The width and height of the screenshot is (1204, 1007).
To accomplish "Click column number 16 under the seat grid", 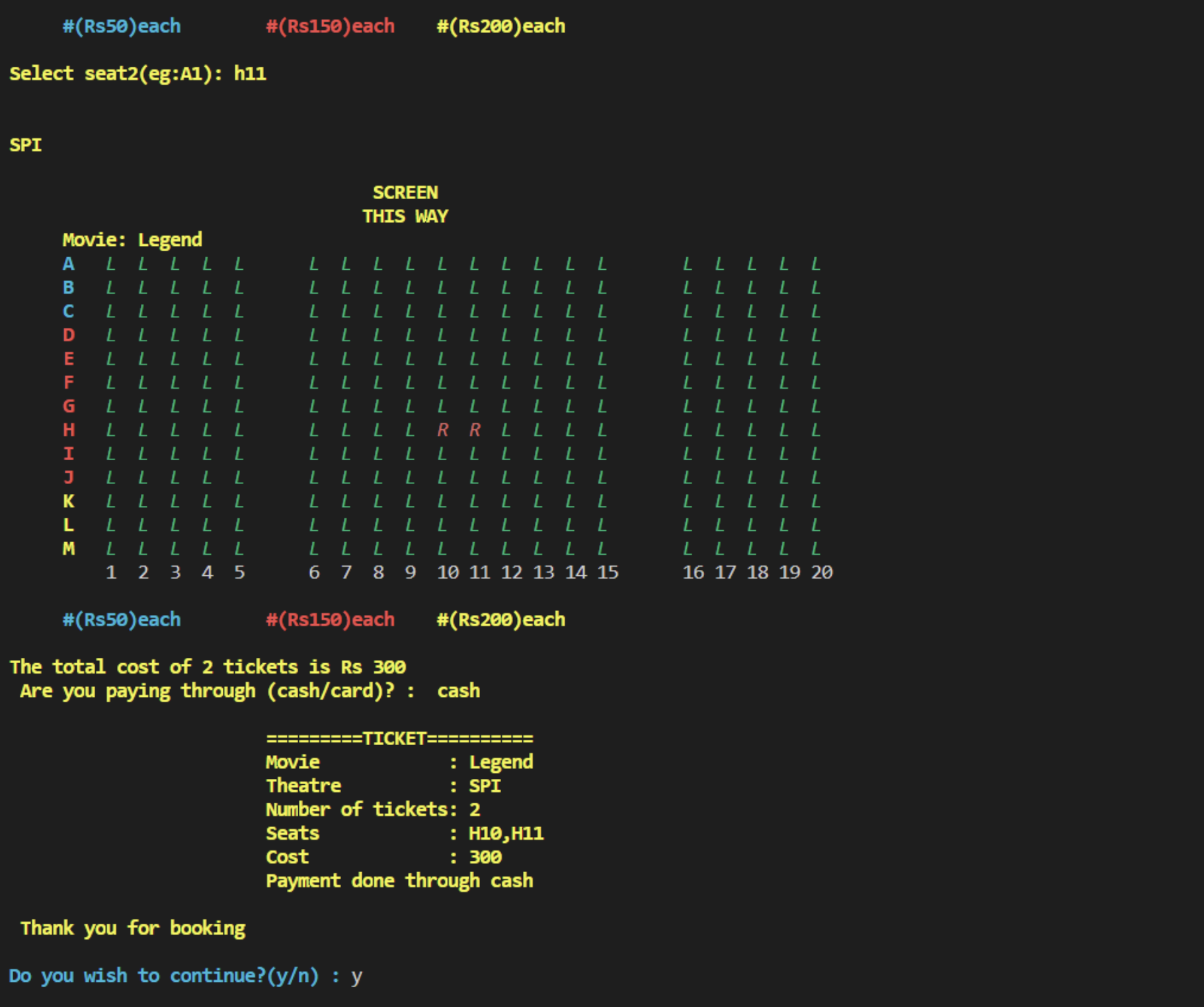I will pos(694,573).
